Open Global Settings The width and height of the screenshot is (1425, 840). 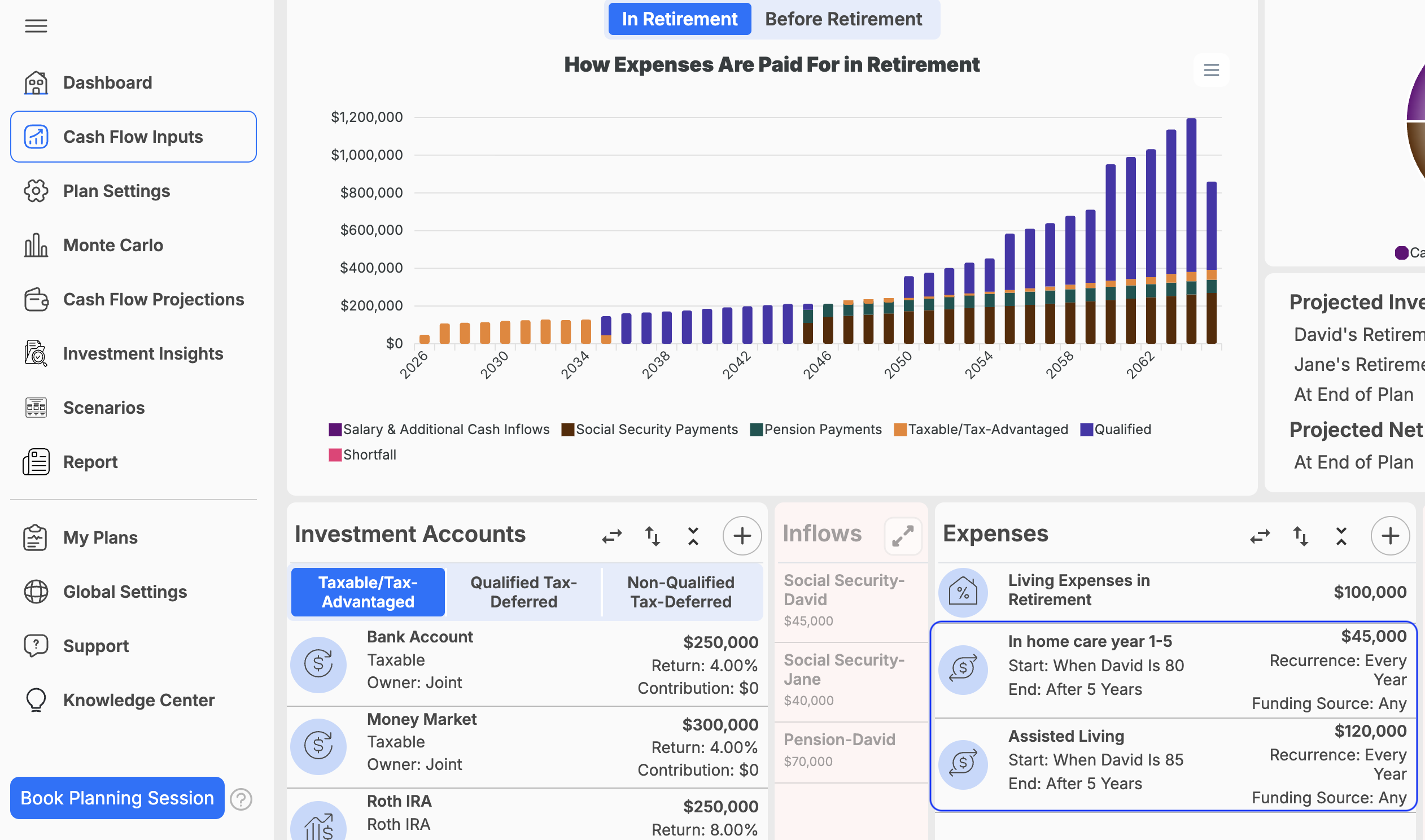coord(133,592)
